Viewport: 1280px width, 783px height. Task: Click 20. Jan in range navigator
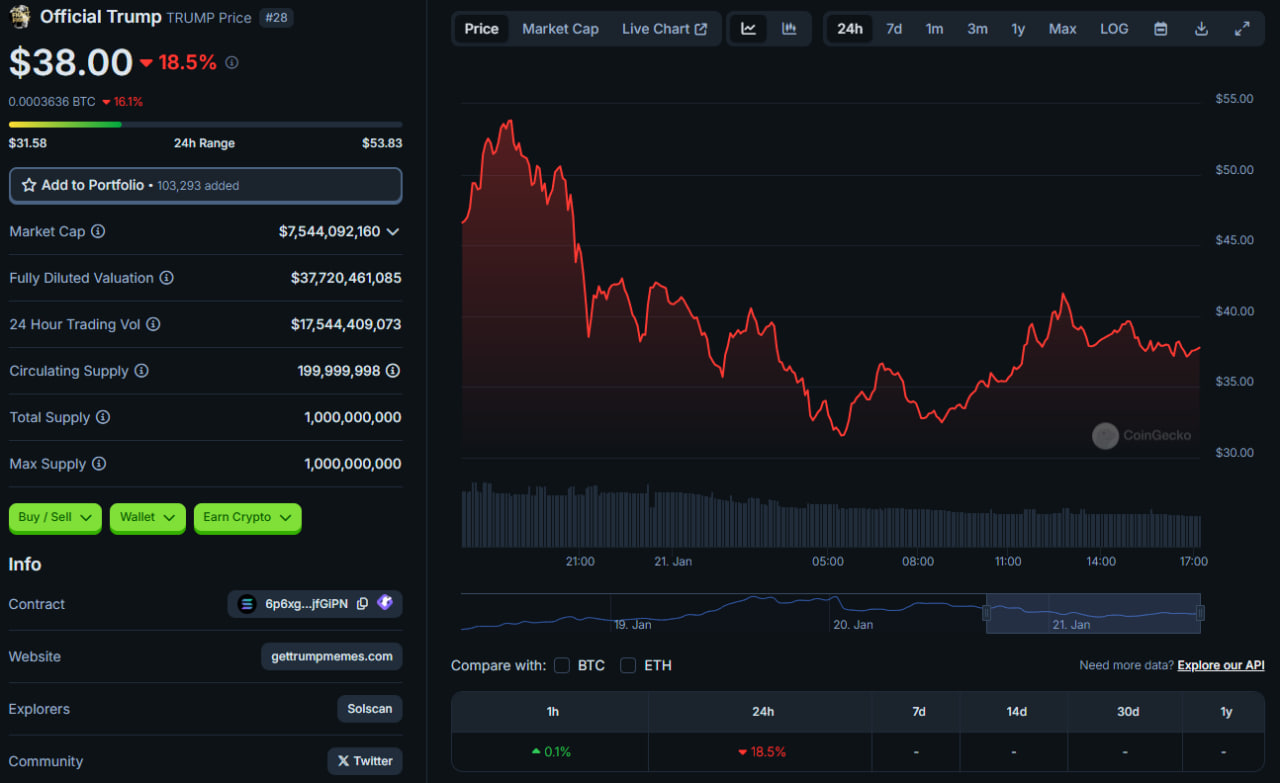(x=853, y=624)
